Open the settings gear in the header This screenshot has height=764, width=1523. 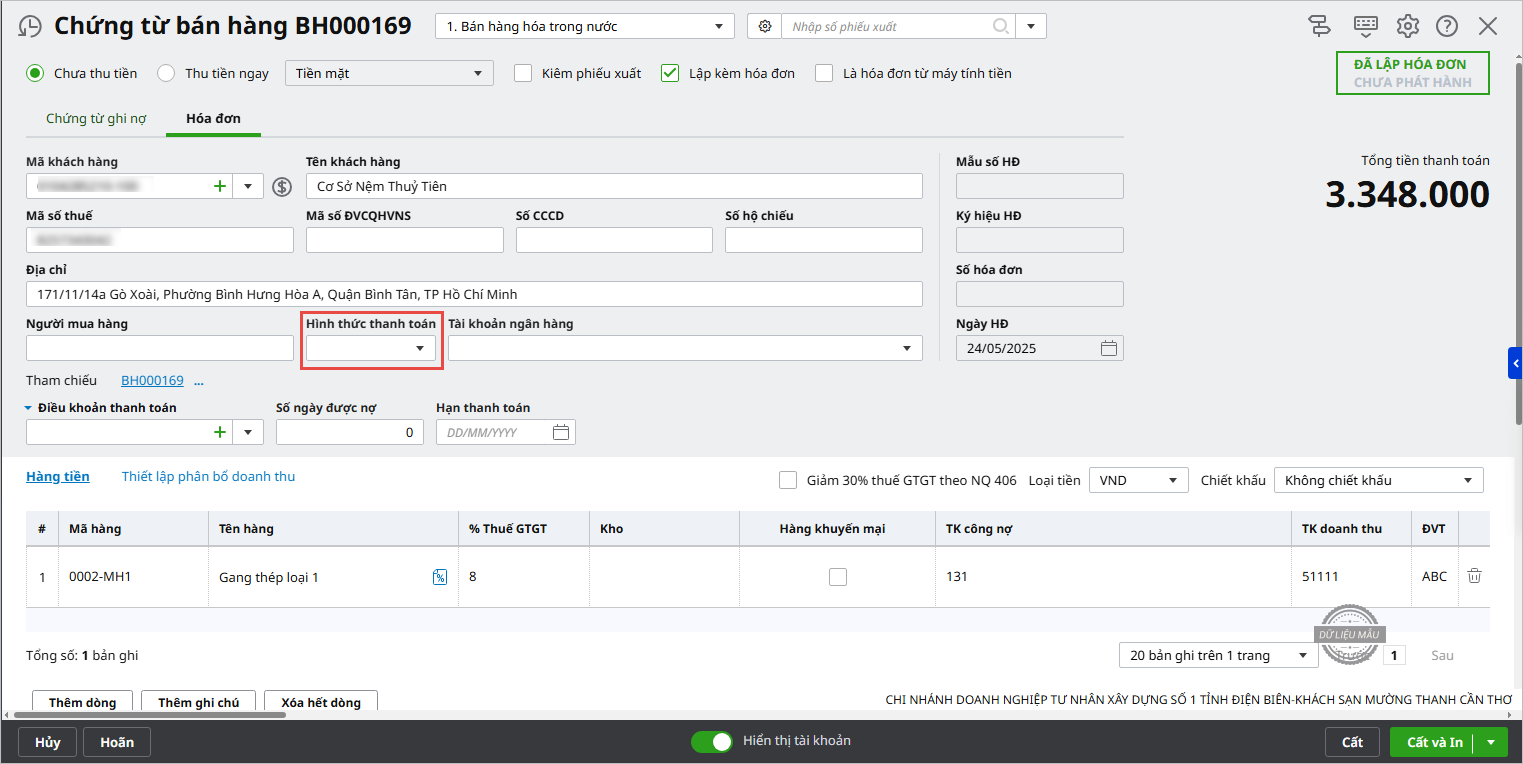(x=1408, y=26)
